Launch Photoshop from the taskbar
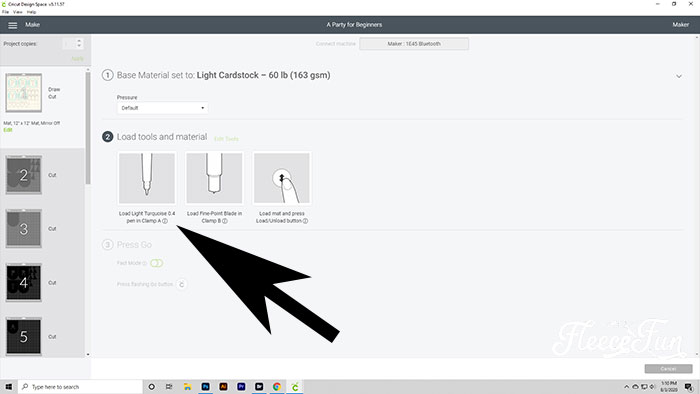 (x=205, y=387)
